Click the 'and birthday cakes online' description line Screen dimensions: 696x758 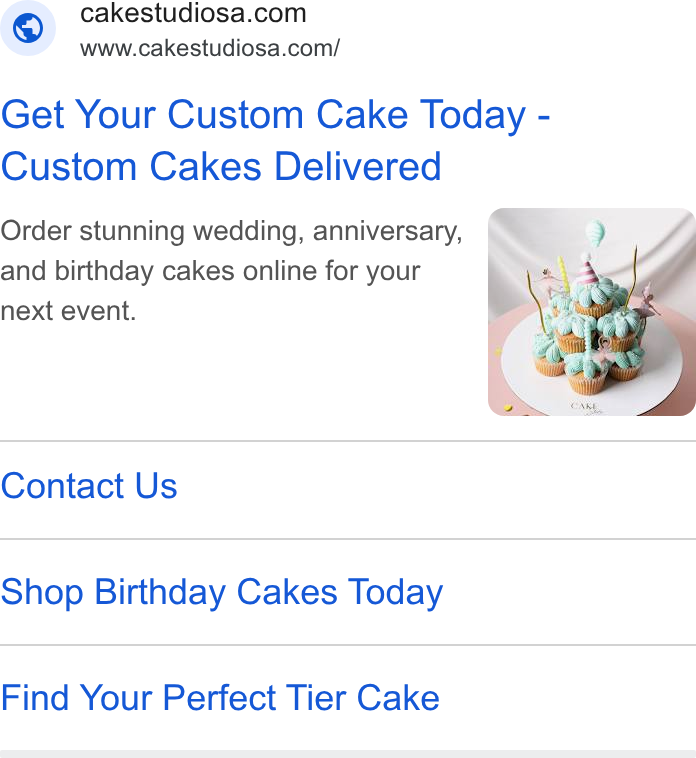[x=210, y=271]
